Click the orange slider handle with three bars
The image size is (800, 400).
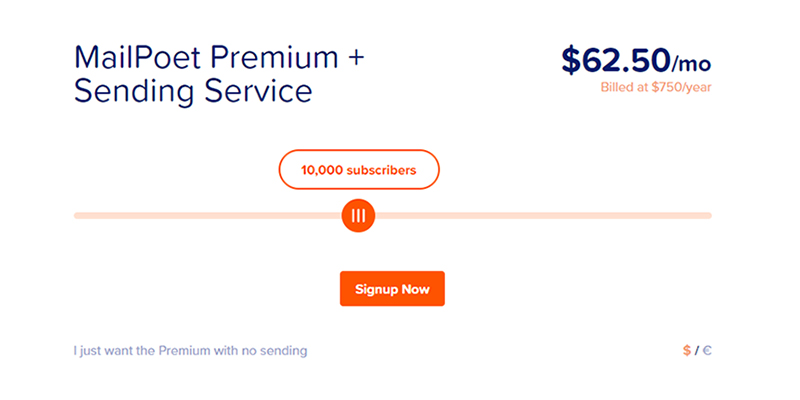click(358, 215)
